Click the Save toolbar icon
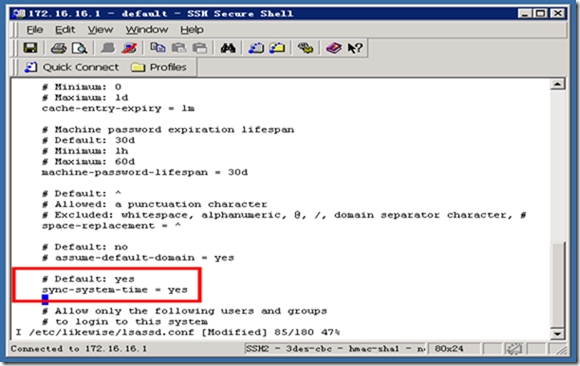This screenshot has width=580, height=366. click(x=30, y=48)
